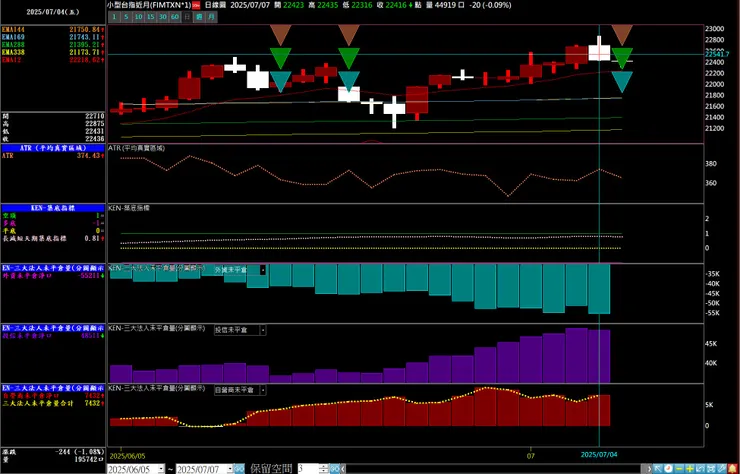This screenshot has width=740, height=474.
Task: Click the second green triangle marker on chart
Action: point(349,58)
